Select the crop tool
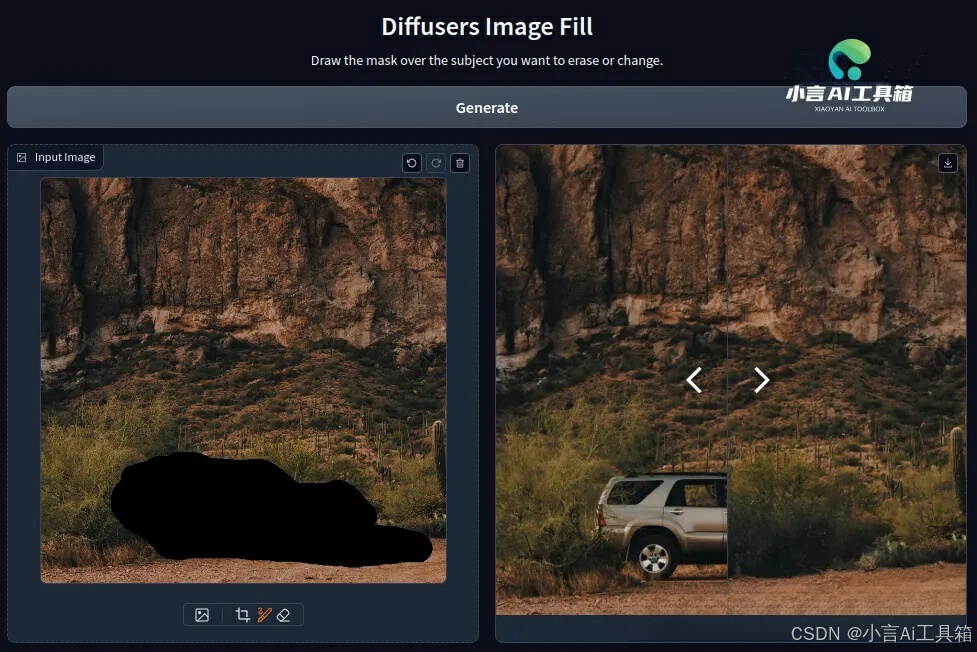The width and height of the screenshot is (977, 652). (x=242, y=615)
